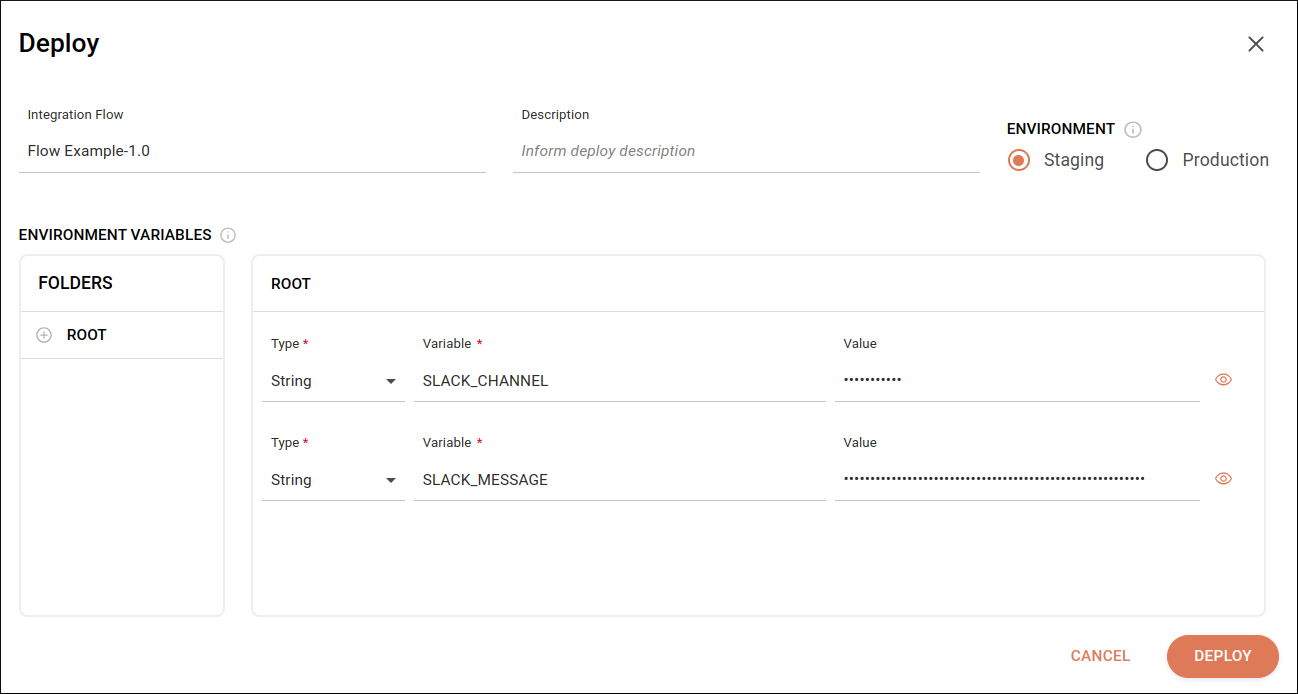
Task: Click the SLACK_MESSAGE variable name field
Action: (619, 480)
